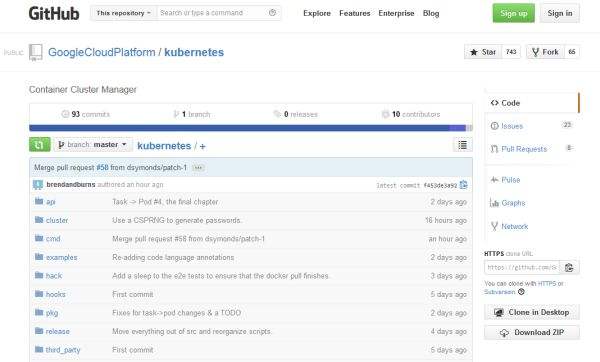The image size is (600, 362).
Task: View the 93 commits
Action: click(x=86, y=114)
